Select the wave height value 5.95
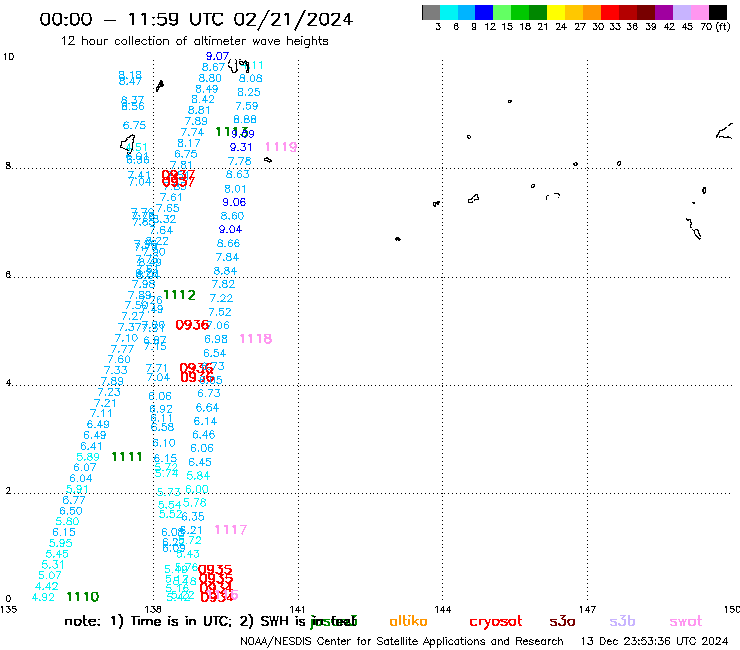 tap(60, 543)
